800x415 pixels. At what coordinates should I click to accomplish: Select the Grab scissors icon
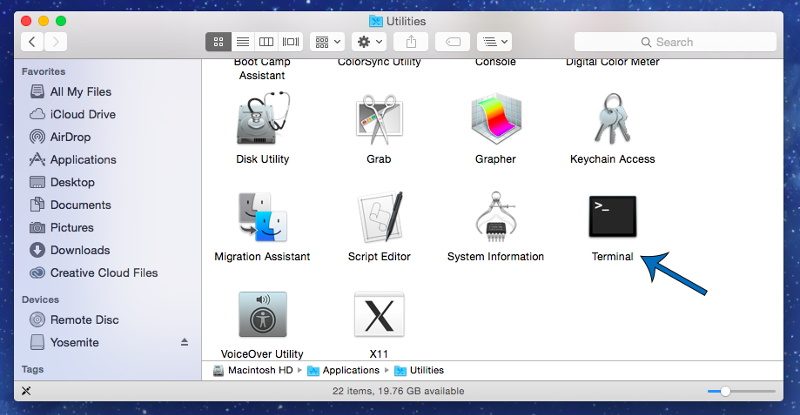click(379, 119)
